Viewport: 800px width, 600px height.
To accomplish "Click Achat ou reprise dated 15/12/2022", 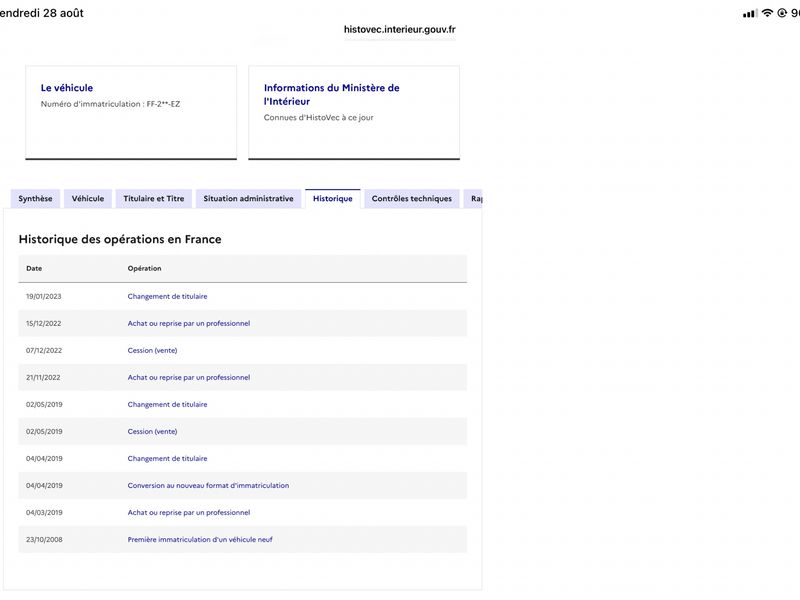I will click(189, 323).
